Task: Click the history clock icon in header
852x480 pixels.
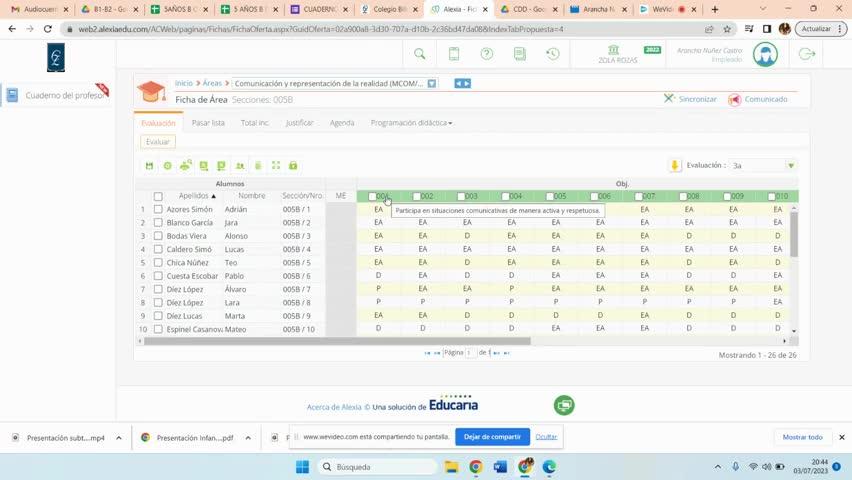Action: 552,54
